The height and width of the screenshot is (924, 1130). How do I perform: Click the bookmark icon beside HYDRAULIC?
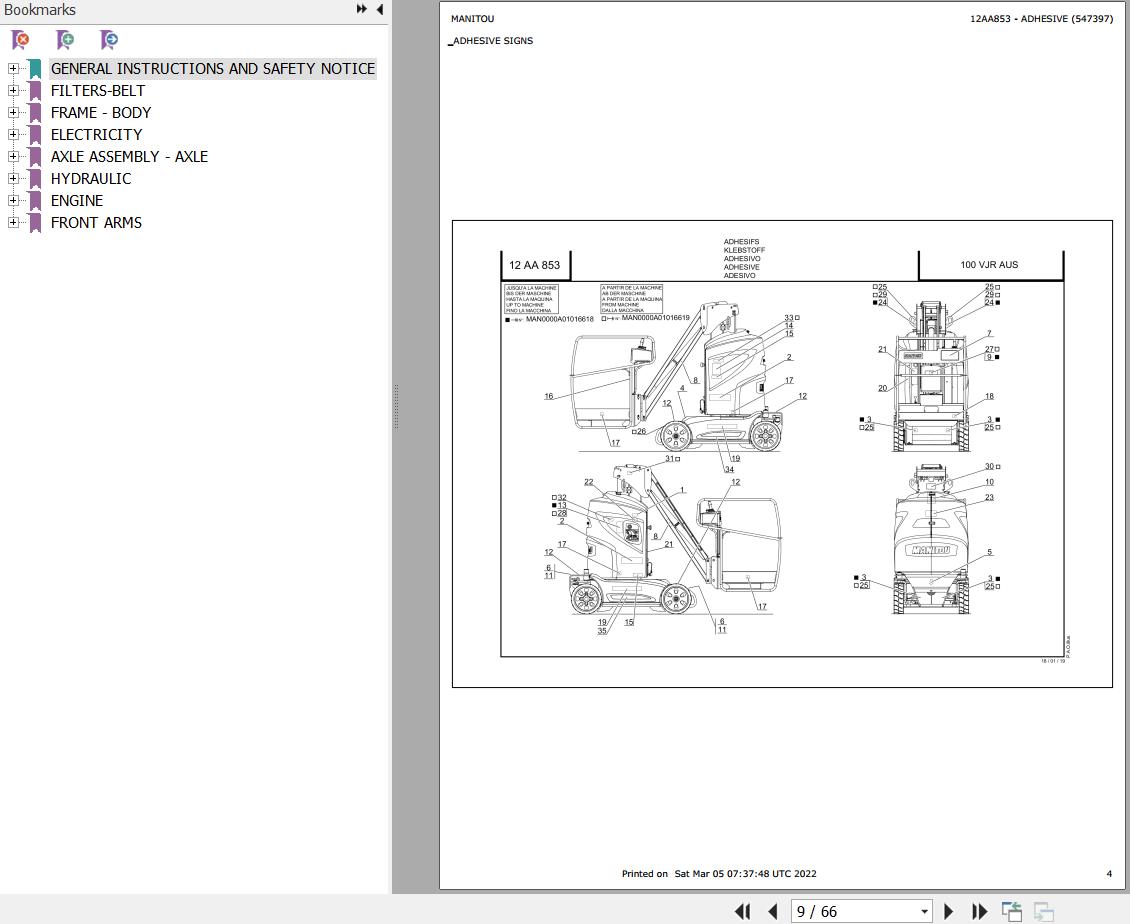[35, 179]
